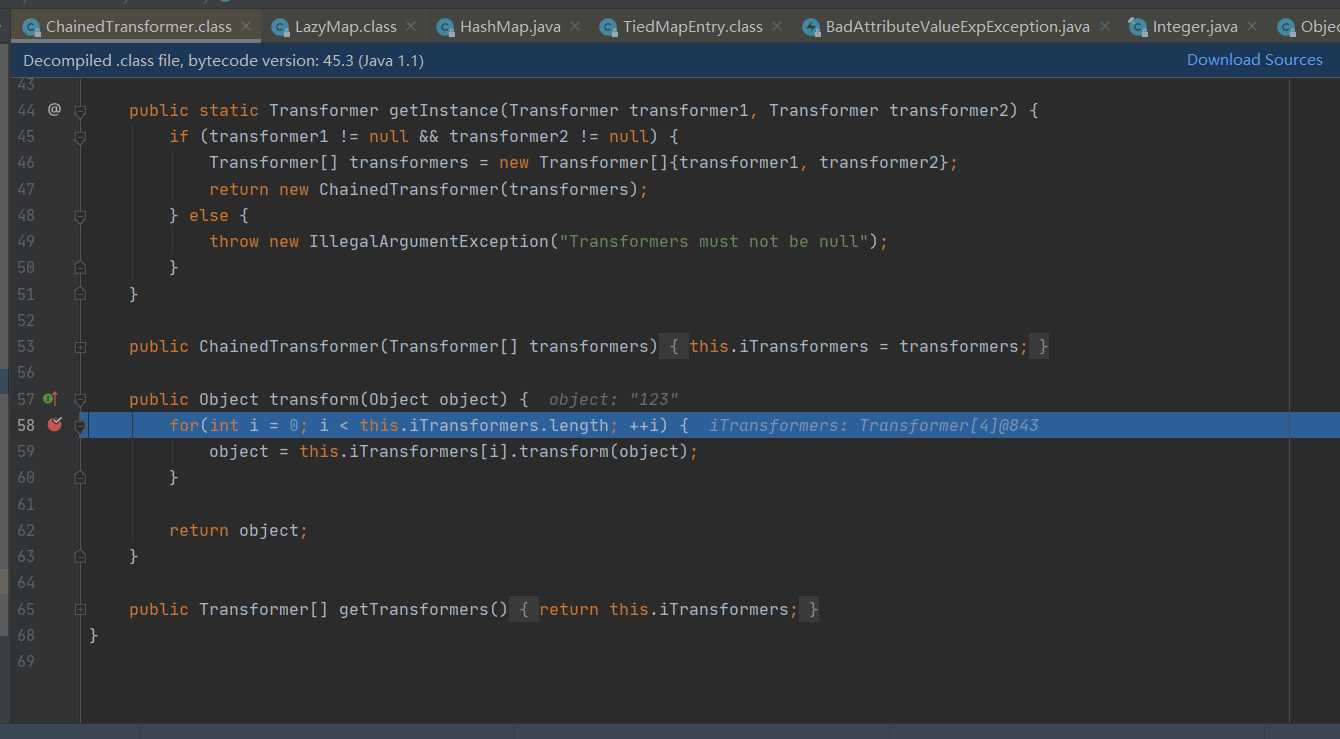The height and width of the screenshot is (739, 1340).
Task: Collapse the else block at line 48
Action: (80, 215)
